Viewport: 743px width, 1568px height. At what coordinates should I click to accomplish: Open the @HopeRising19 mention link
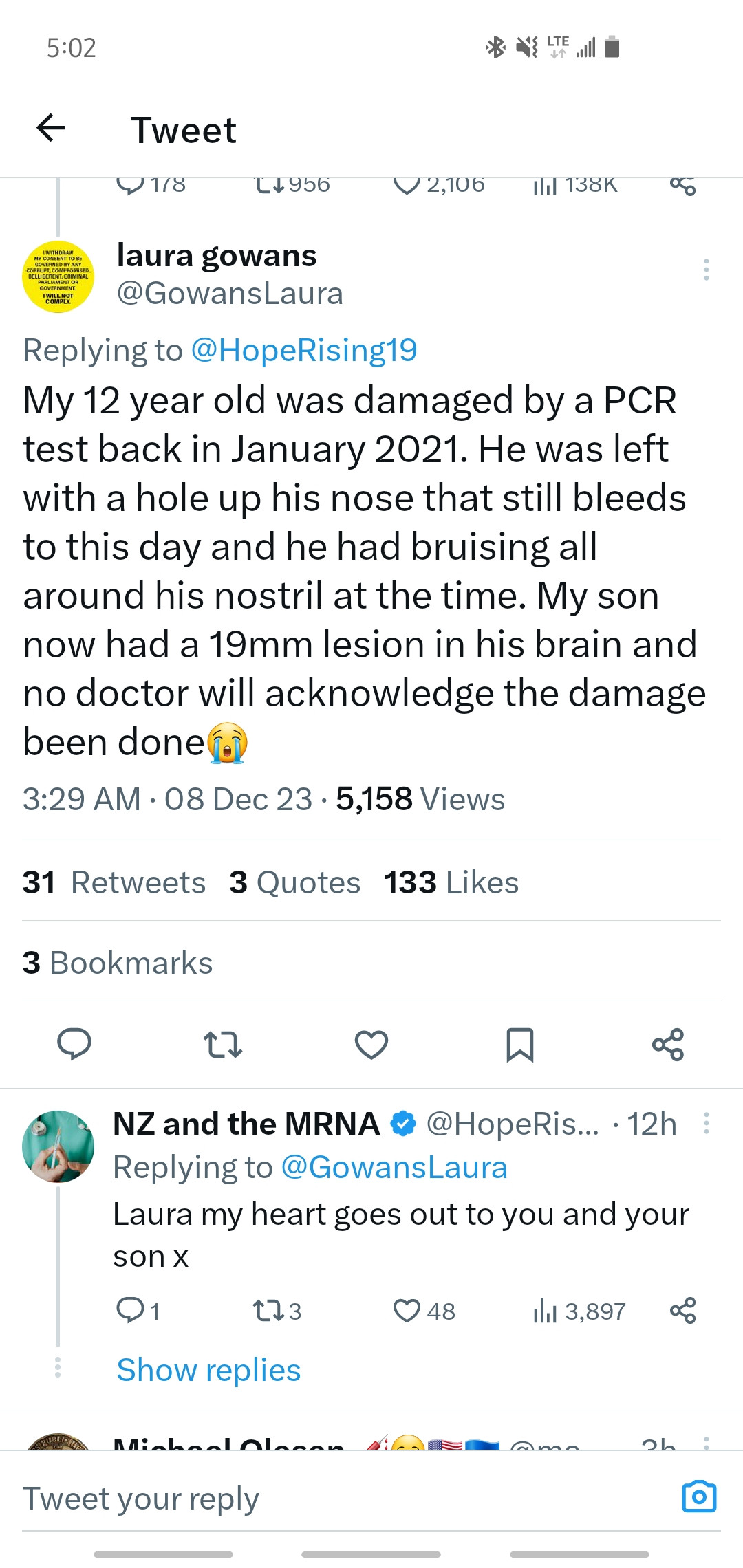304,350
